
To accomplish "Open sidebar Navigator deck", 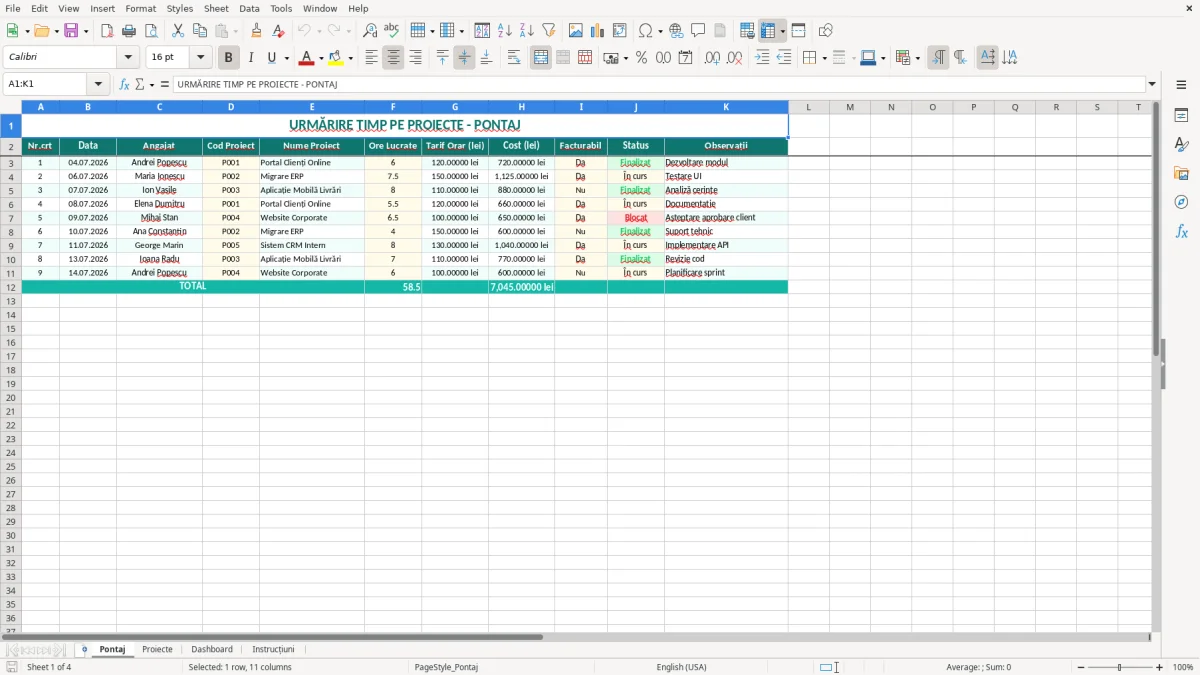I will (x=1181, y=202).
